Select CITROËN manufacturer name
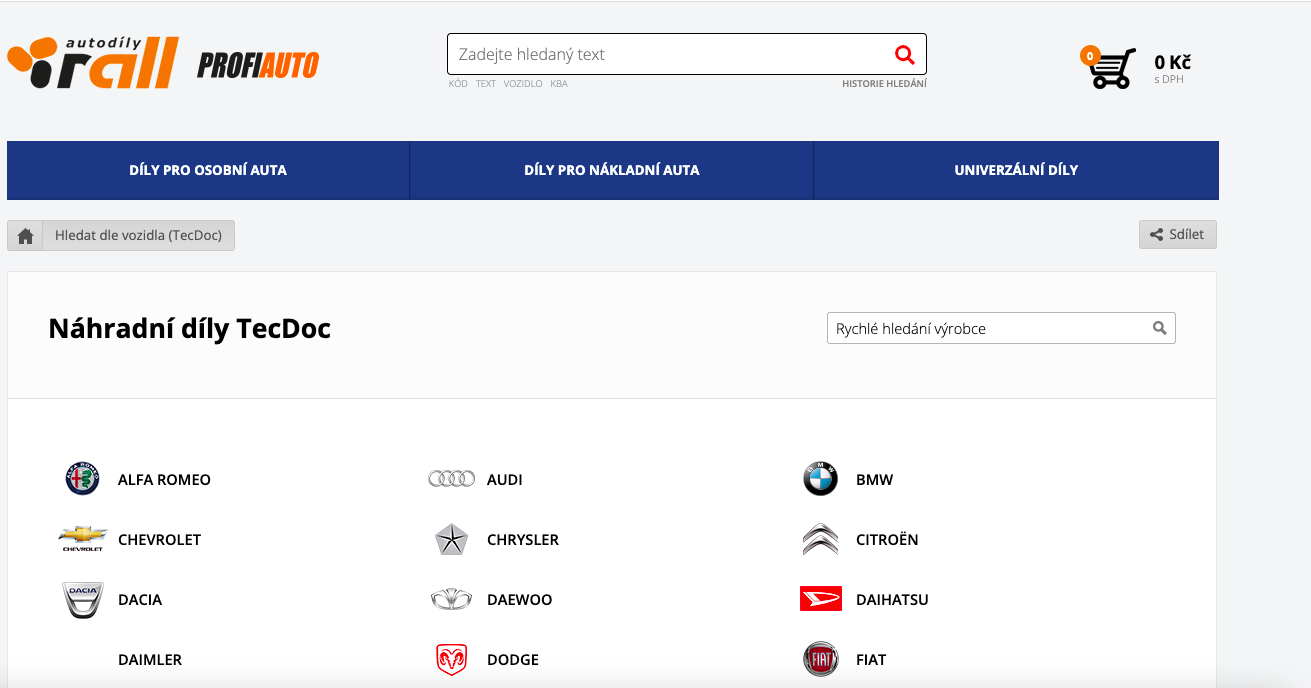This screenshot has width=1311, height=688. tap(887, 540)
